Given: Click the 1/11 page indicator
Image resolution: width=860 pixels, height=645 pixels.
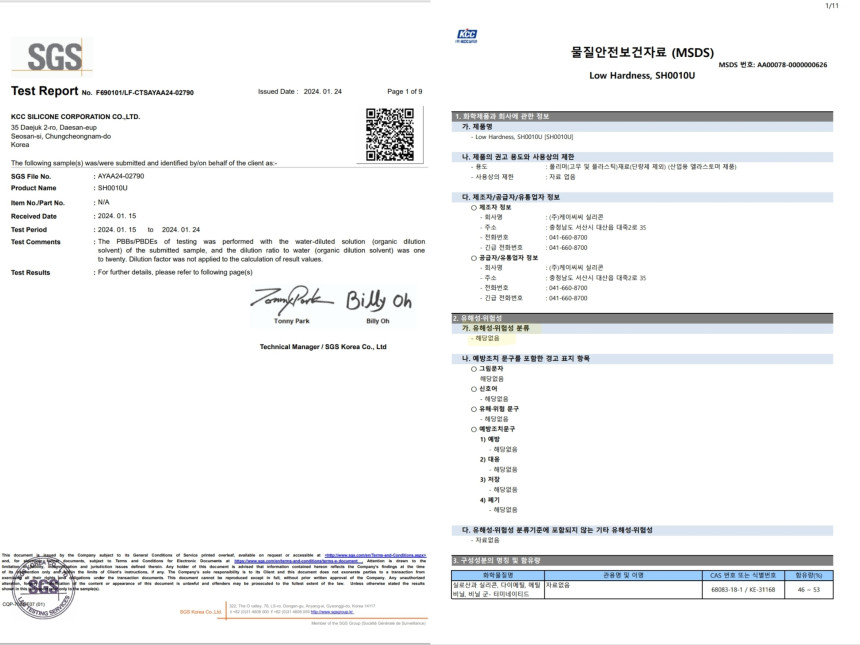Looking at the screenshot, I should coord(831,6).
